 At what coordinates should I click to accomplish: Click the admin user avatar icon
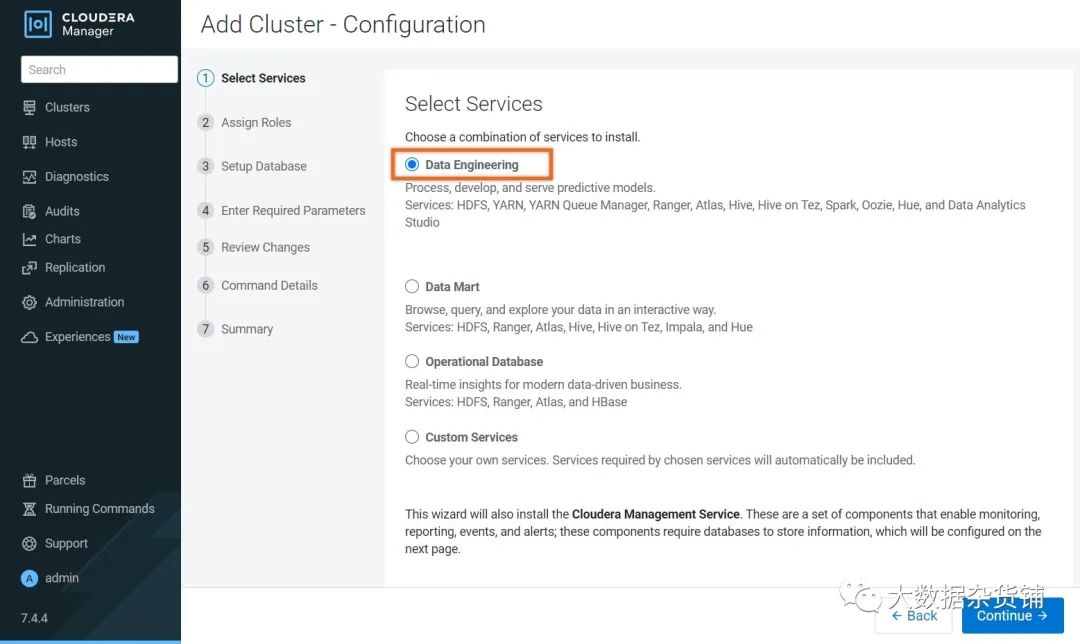point(29,579)
